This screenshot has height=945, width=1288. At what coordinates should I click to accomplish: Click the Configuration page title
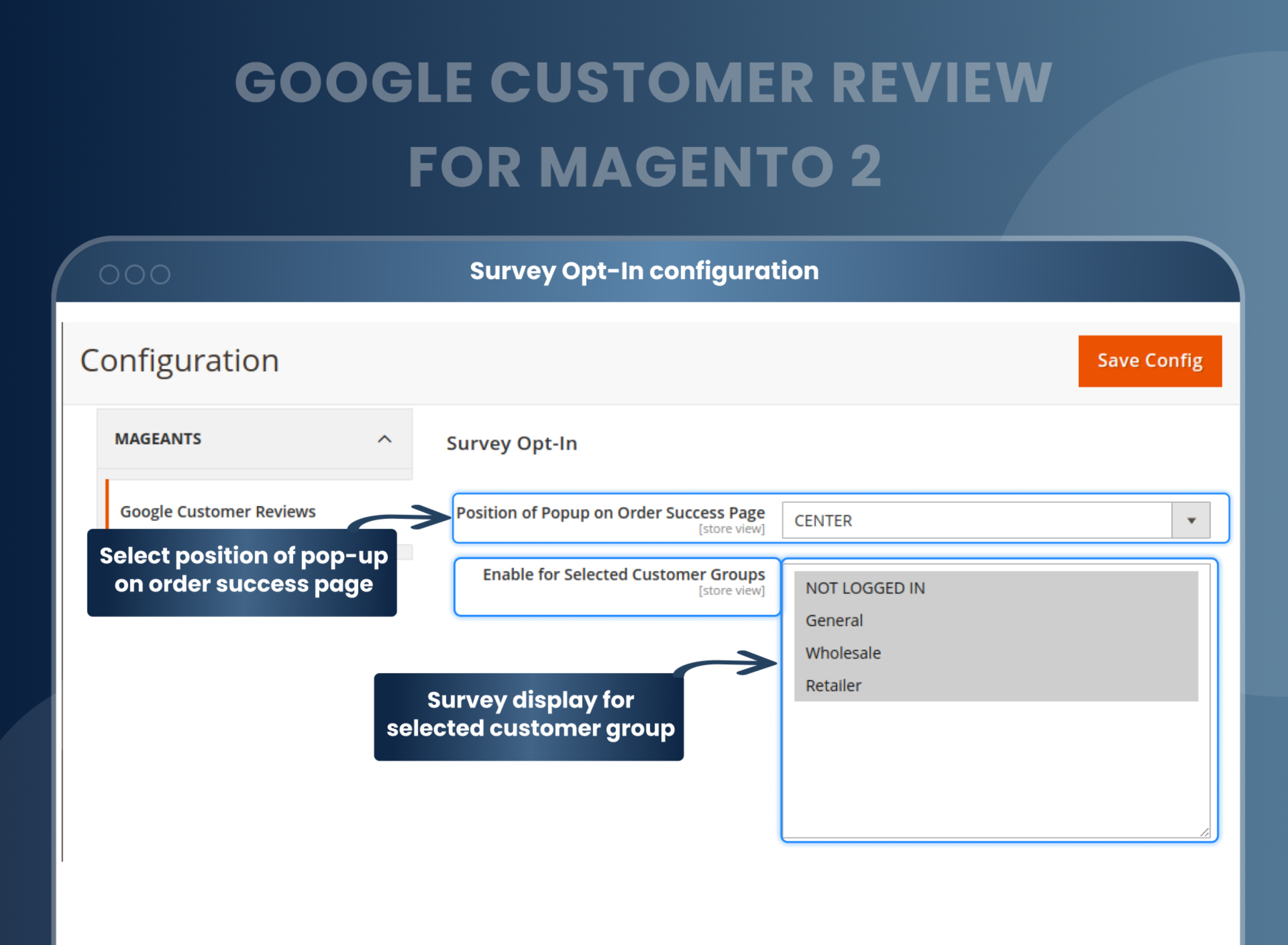coord(179,361)
